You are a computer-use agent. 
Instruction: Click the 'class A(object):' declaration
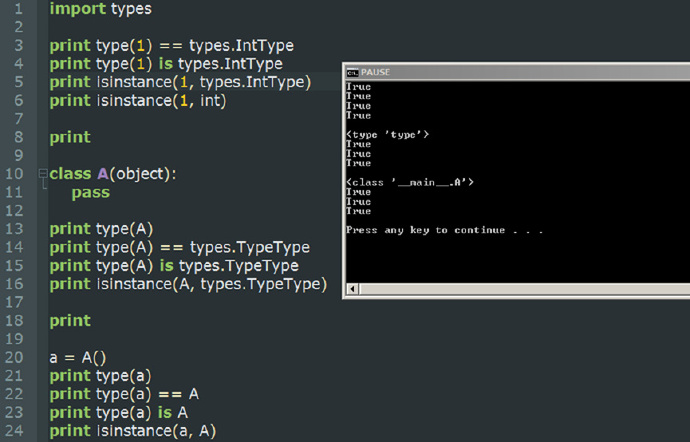(x=113, y=174)
